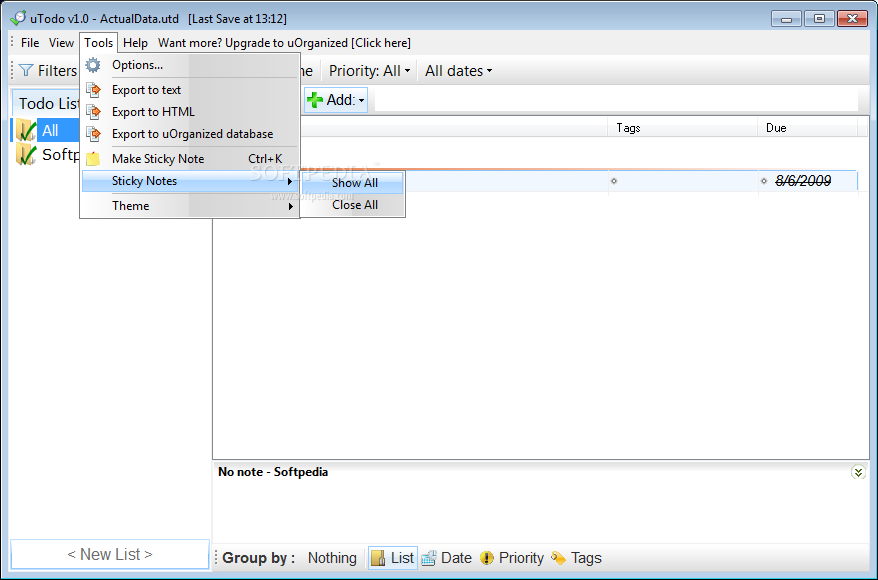Image resolution: width=878 pixels, height=580 pixels.
Task: Open the View menu
Action: [61, 43]
